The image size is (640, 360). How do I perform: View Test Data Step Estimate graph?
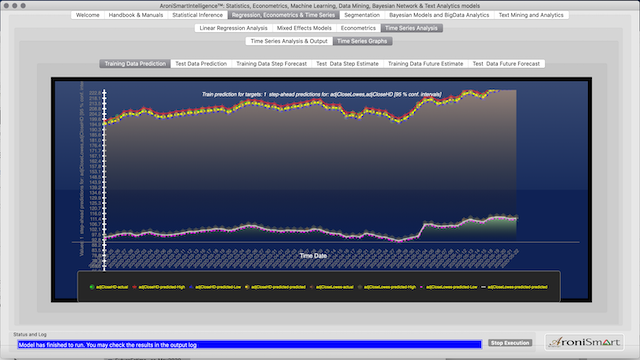347,64
